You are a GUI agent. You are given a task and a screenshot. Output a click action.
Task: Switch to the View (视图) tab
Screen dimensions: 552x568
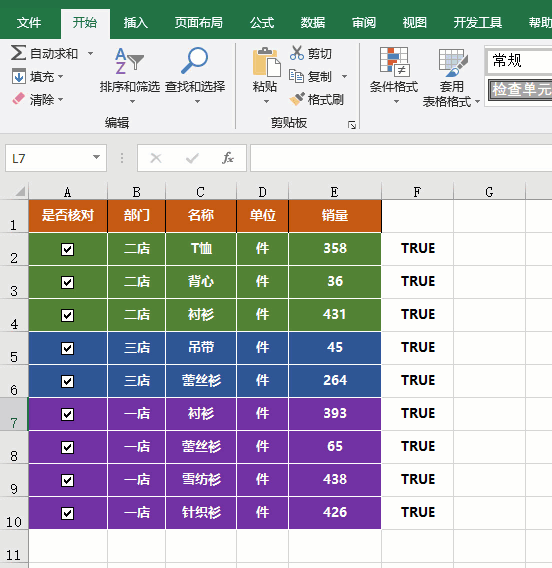(x=414, y=23)
